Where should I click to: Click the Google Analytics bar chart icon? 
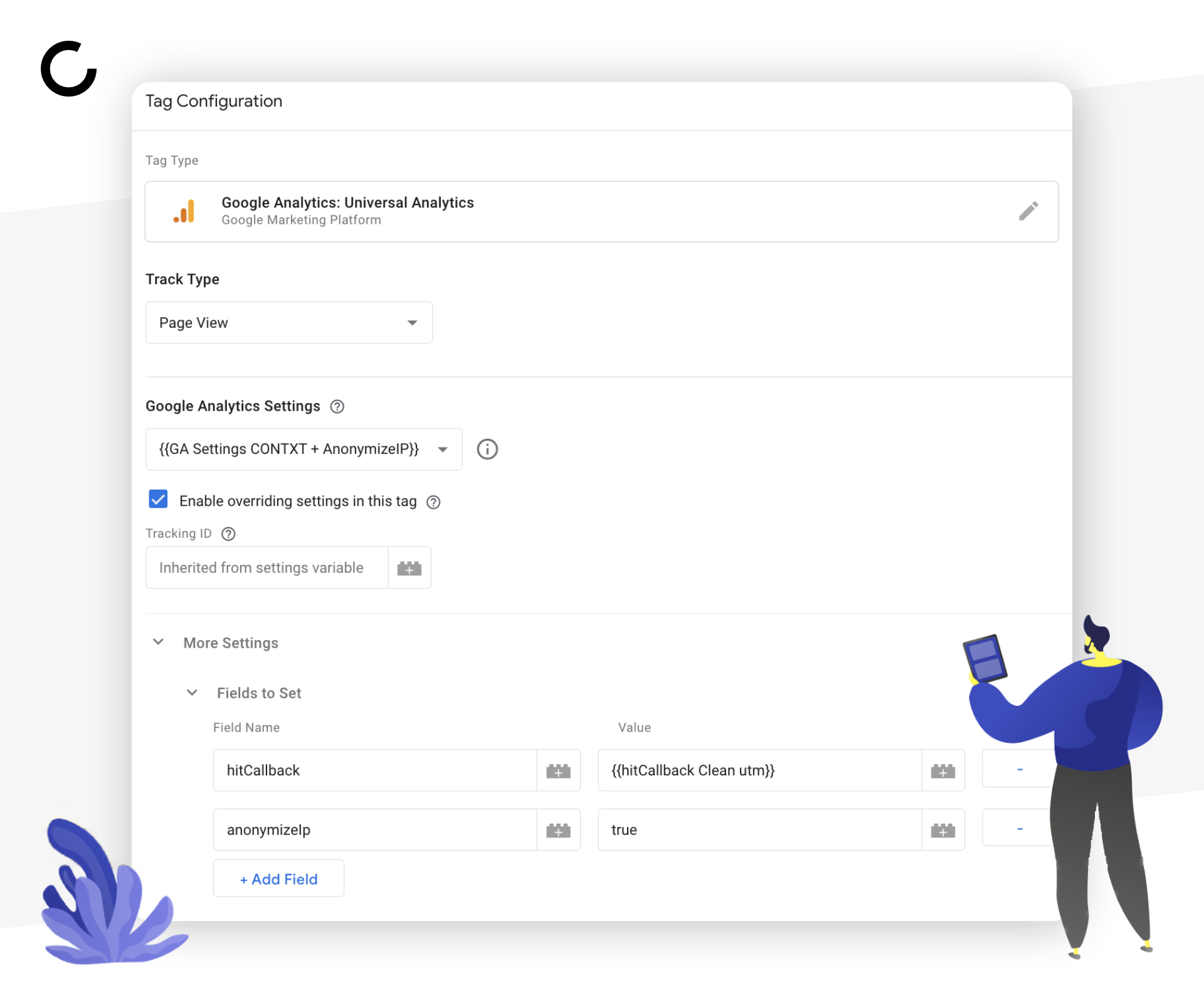184,211
